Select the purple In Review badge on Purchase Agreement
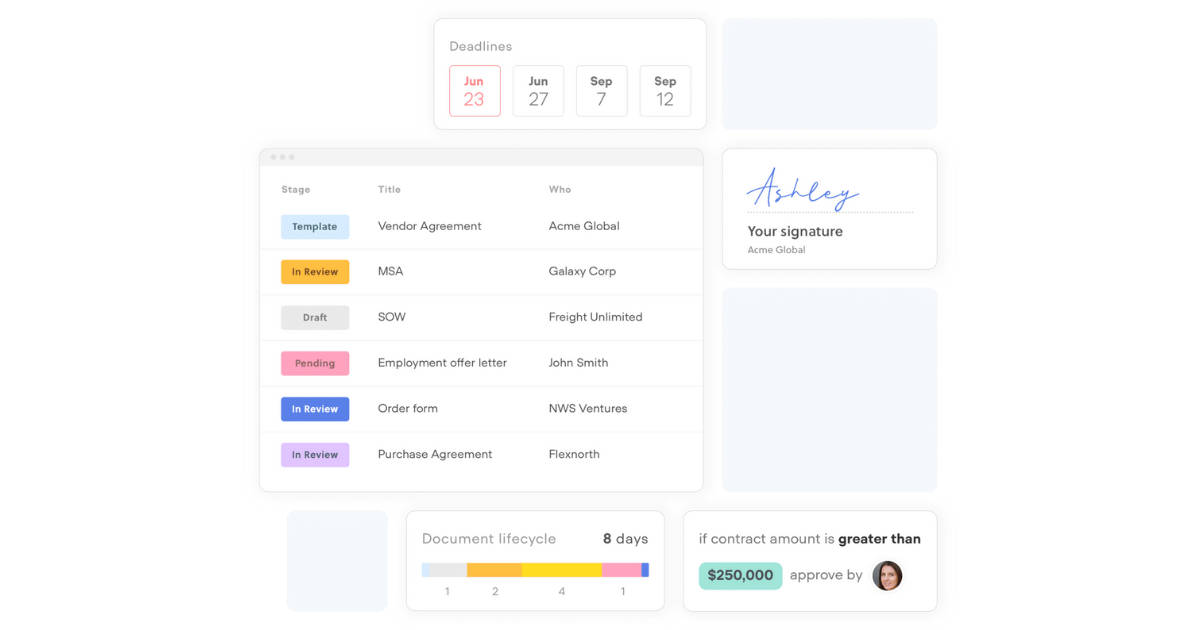This screenshot has width=1200, height=630. 315,454
